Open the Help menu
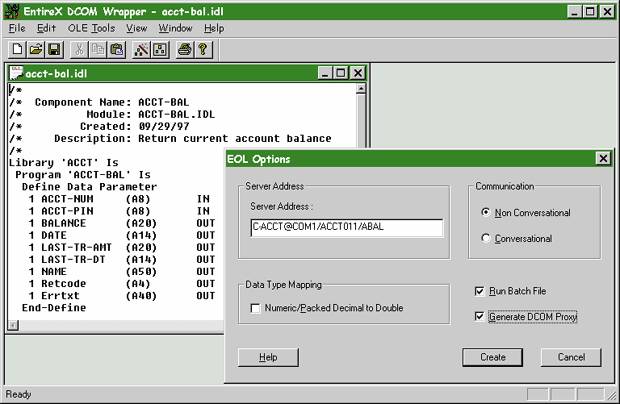Screen dimensions: 620x404 pos(214,28)
